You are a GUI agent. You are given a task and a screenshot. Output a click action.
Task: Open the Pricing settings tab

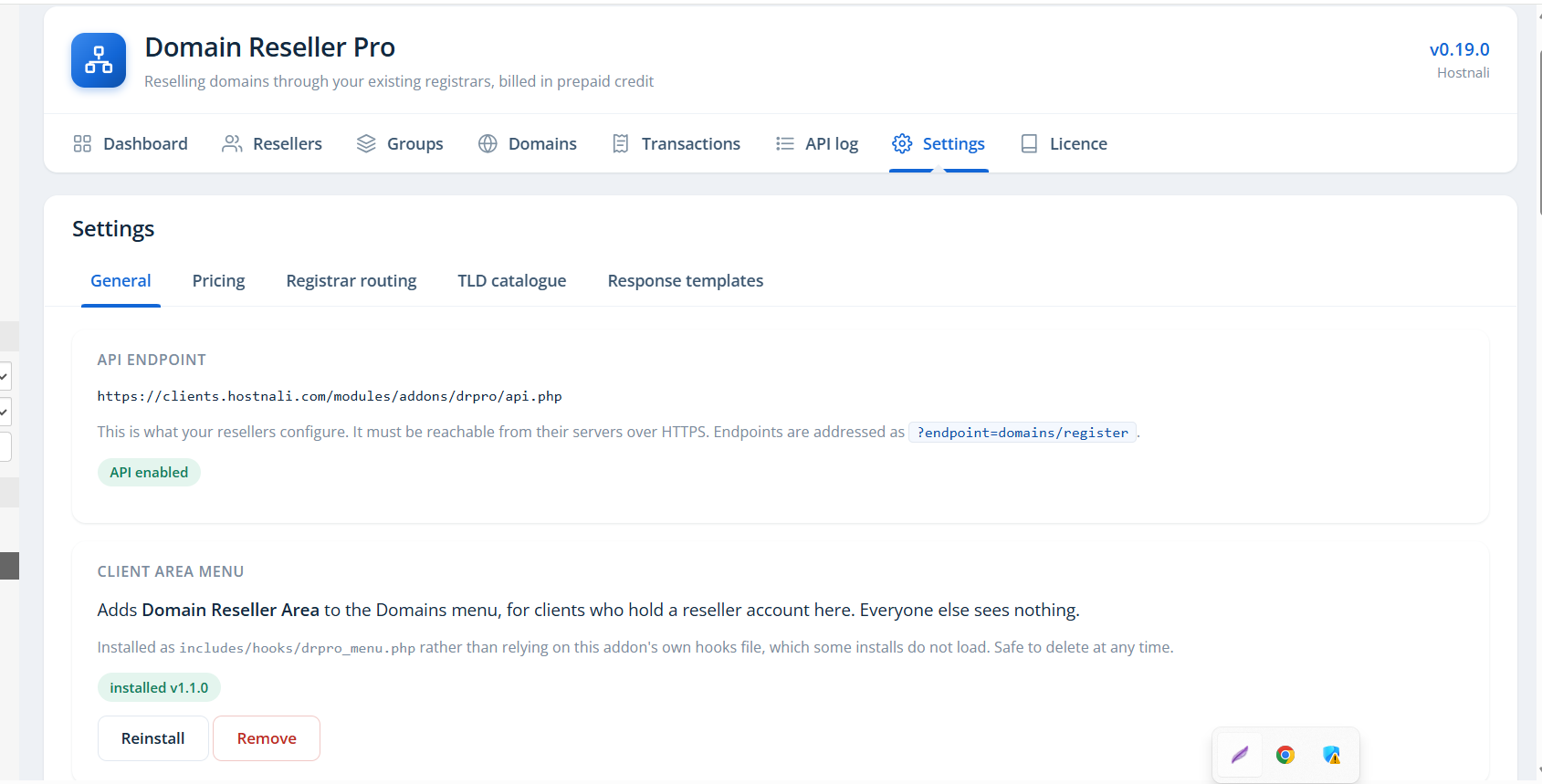(x=218, y=281)
